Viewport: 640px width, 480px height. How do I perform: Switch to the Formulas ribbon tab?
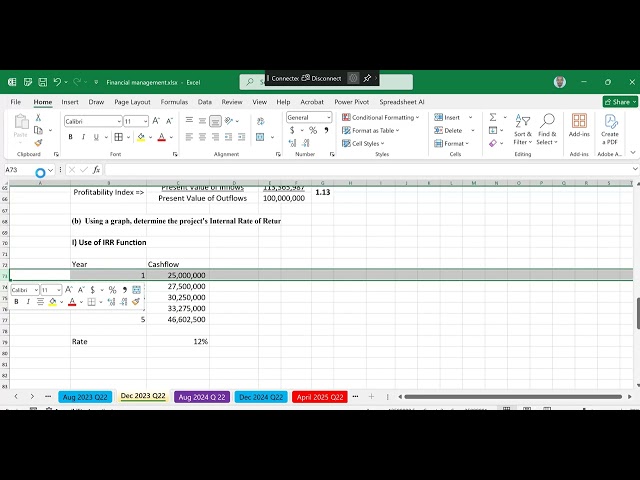click(x=174, y=102)
